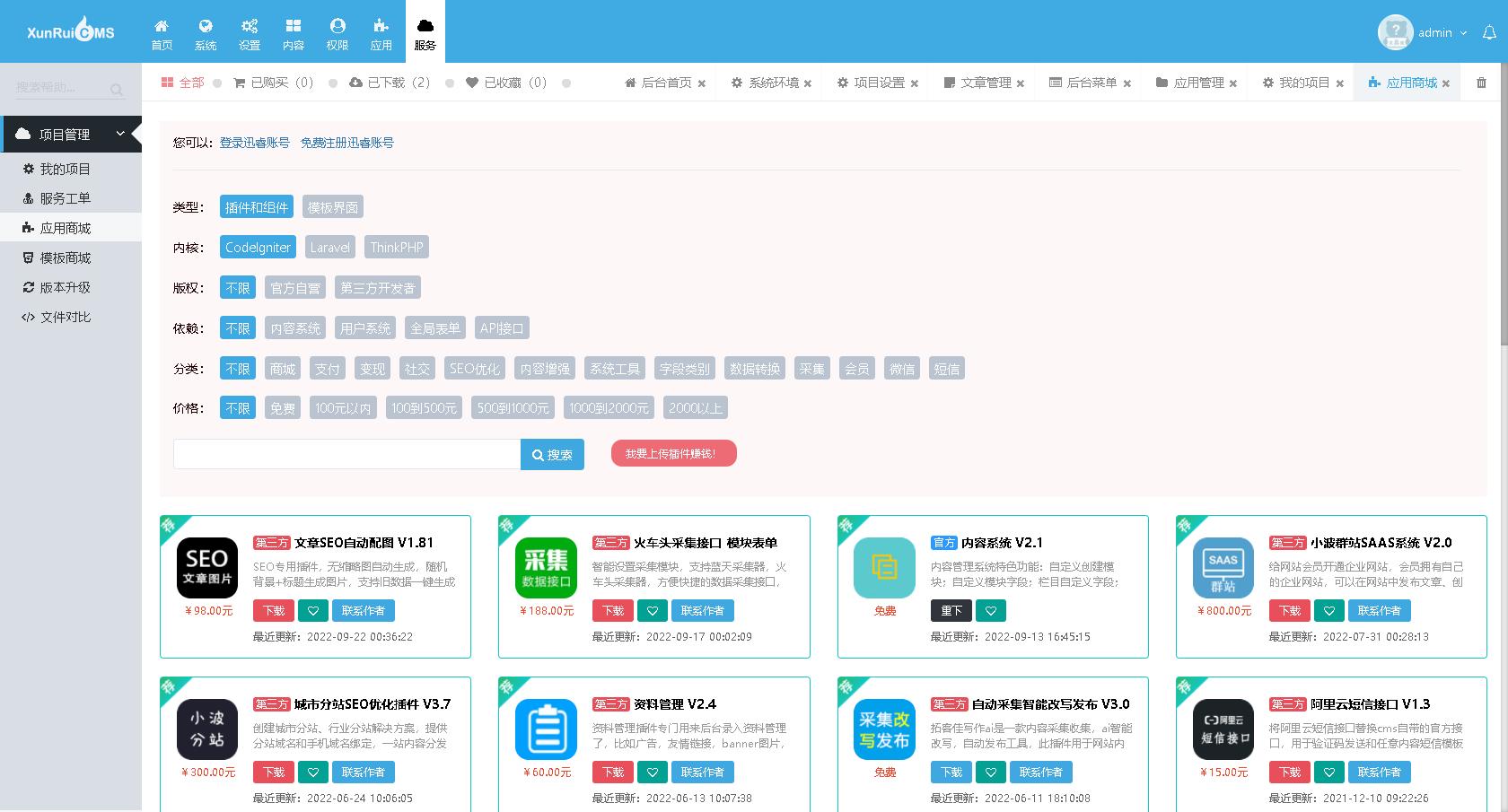This screenshot has height=812, width=1508.
Task: Toggle the Laravel kernel filter
Action: 329,247
